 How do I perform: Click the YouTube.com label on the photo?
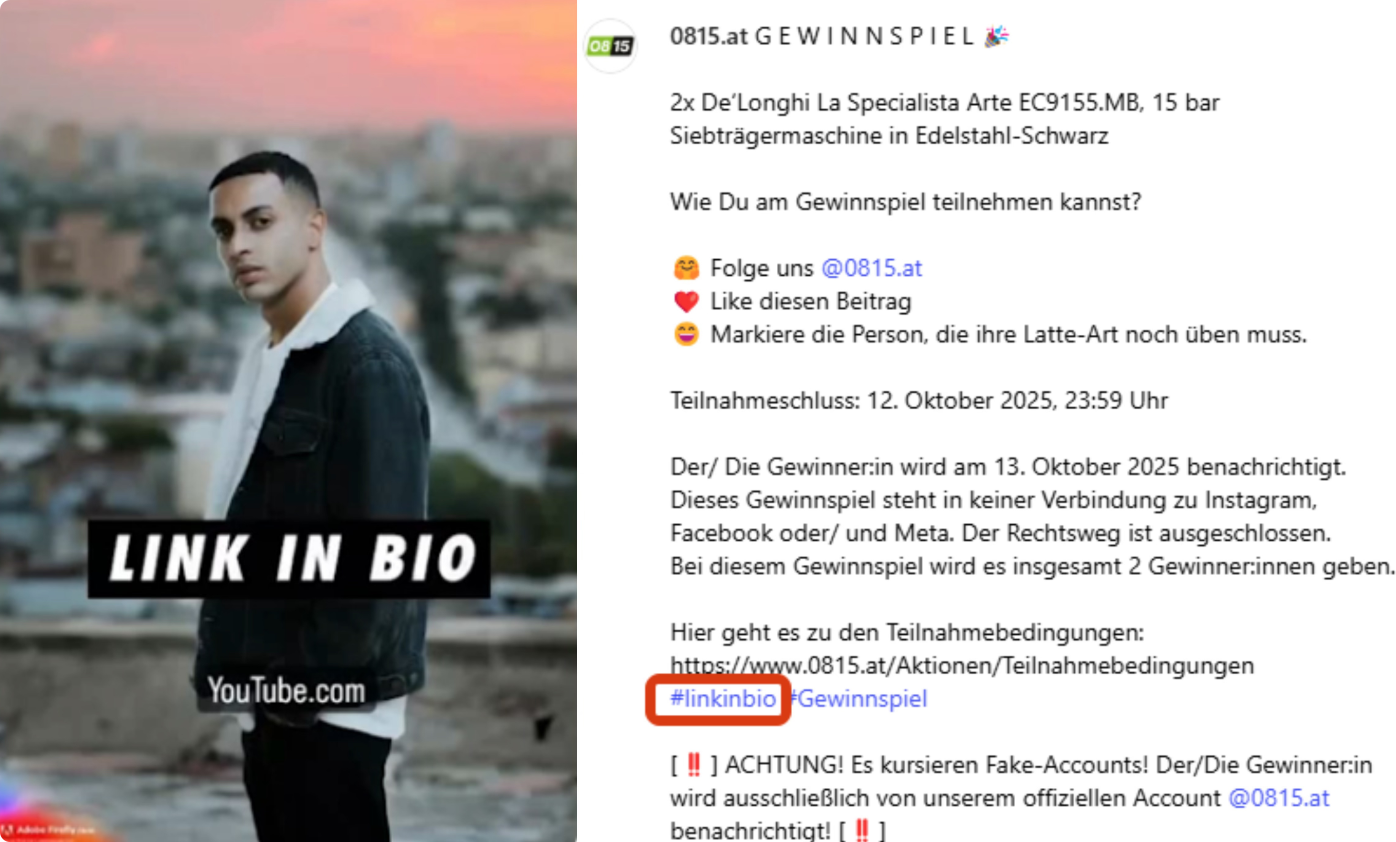(x=286, y=690)
